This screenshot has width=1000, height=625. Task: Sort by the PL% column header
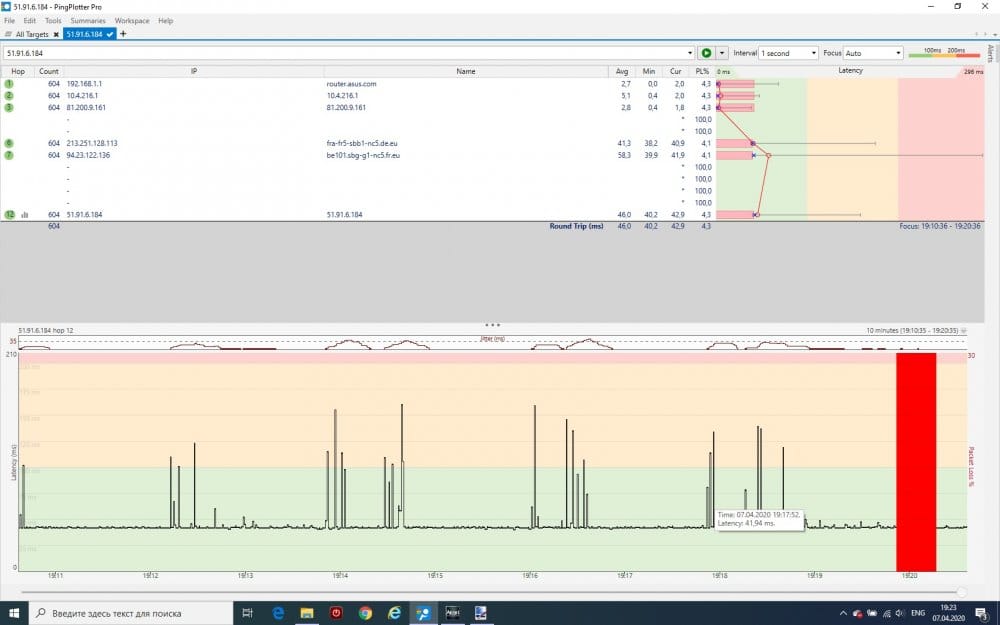[705, 71]
